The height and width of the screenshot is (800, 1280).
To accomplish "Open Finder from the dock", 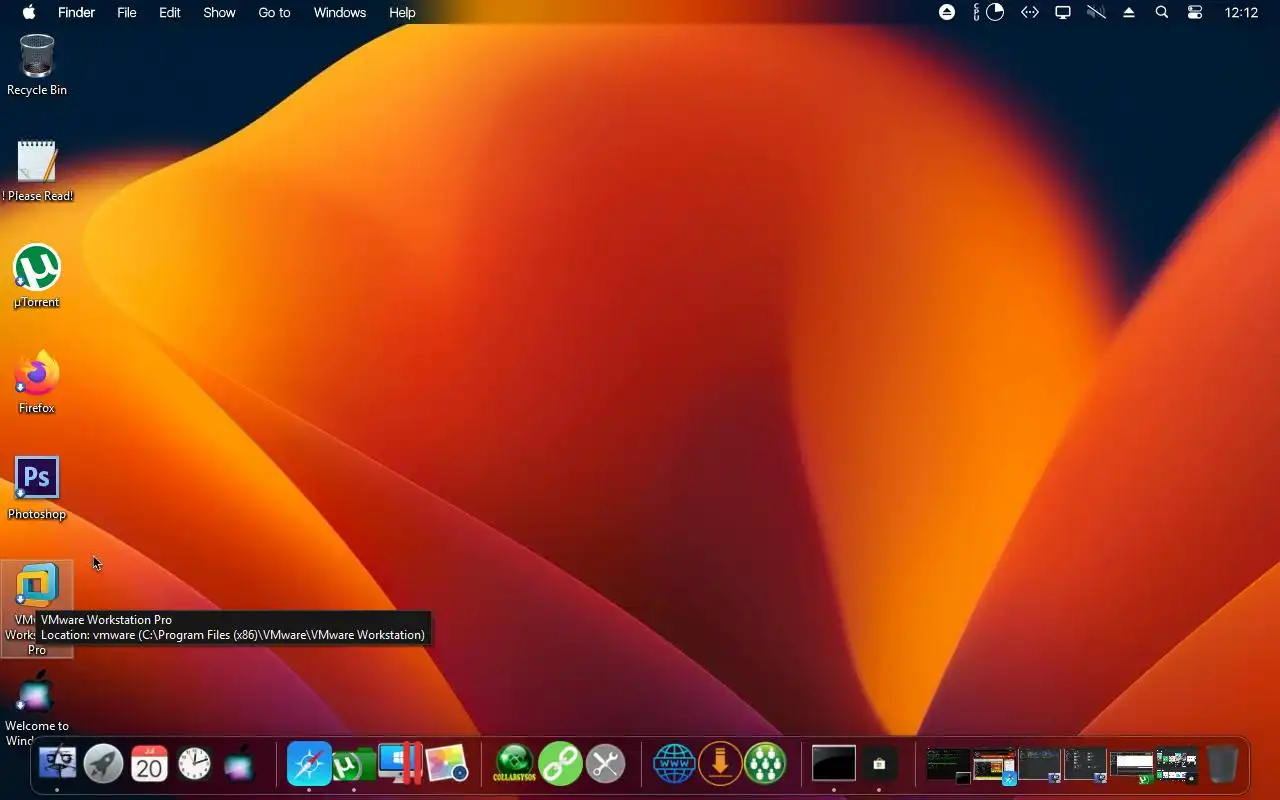I will 57,764.
